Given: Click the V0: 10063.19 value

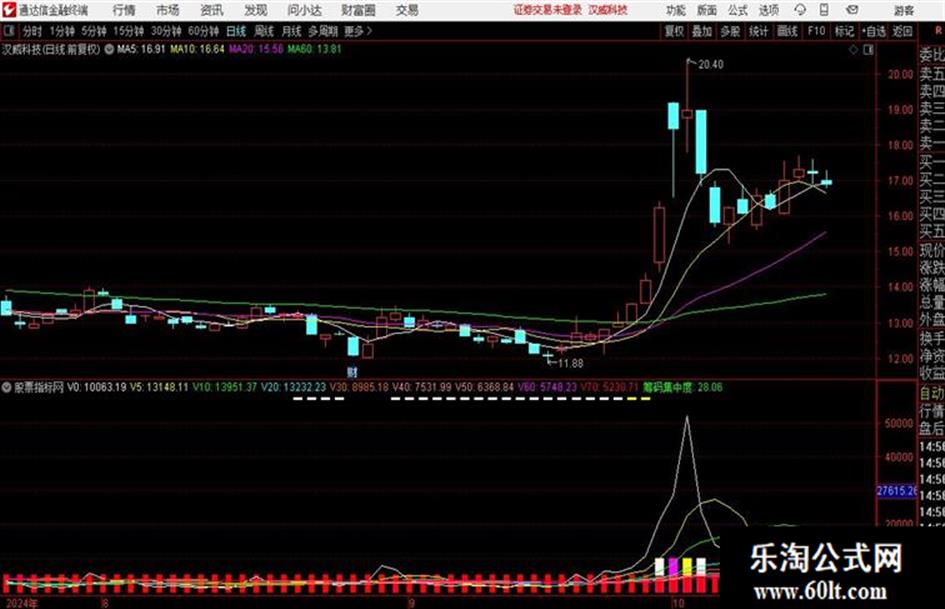Looking at the screenshot, I should point(96,387).
